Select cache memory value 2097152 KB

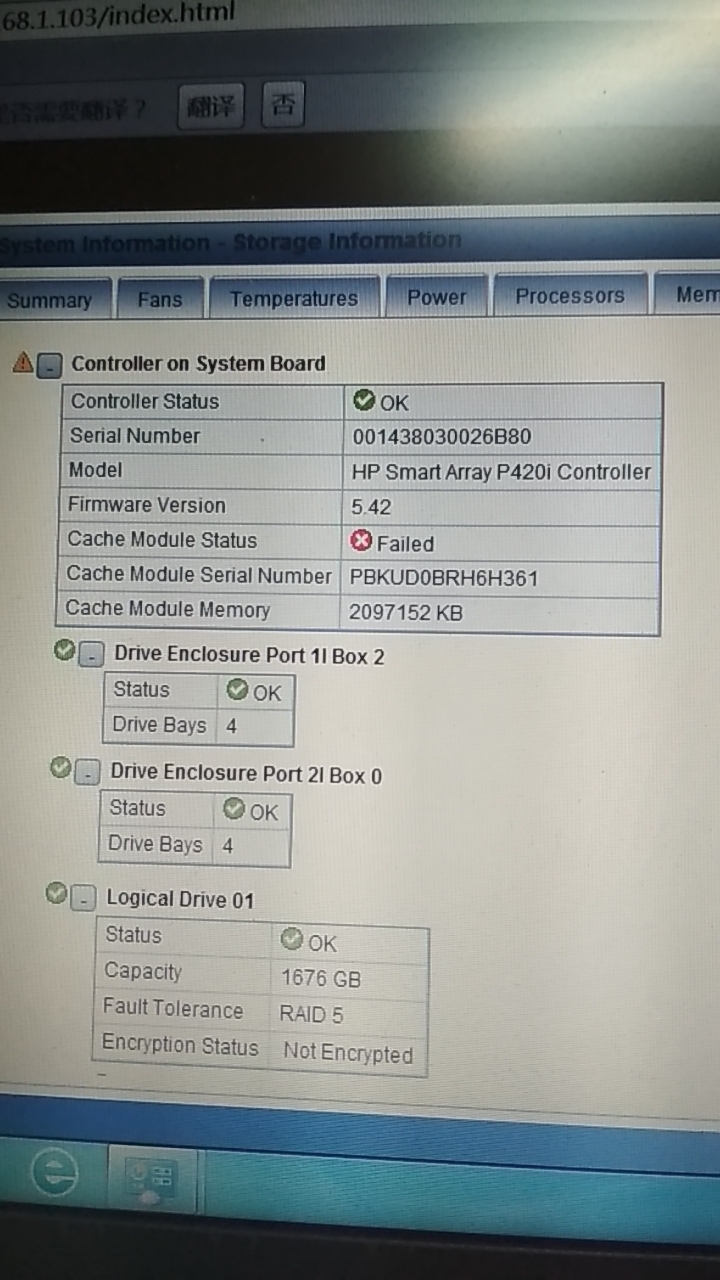tap(405, 612)
